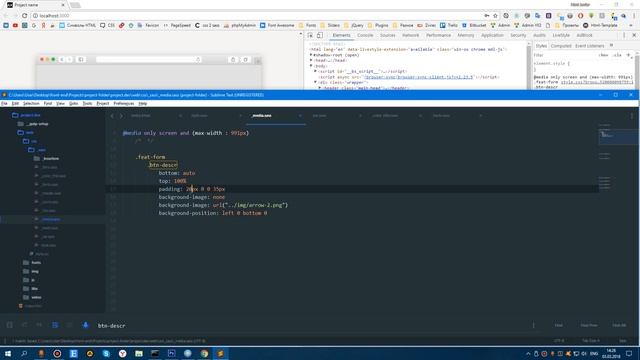
Task: Open the PageSpeed bookmark
Action: (177, 25)
